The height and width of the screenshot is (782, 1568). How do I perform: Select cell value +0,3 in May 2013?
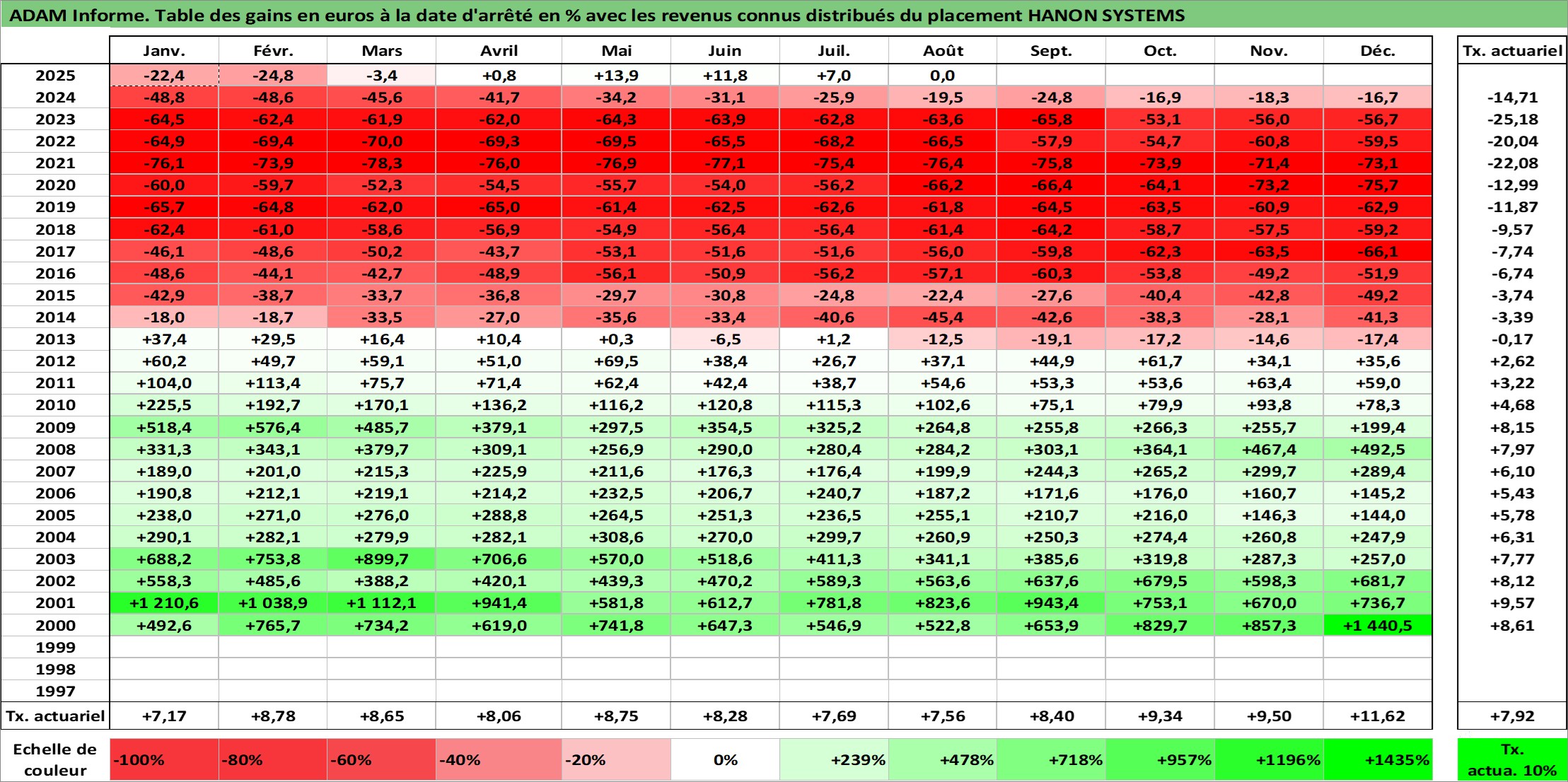(x=616, y=339)
